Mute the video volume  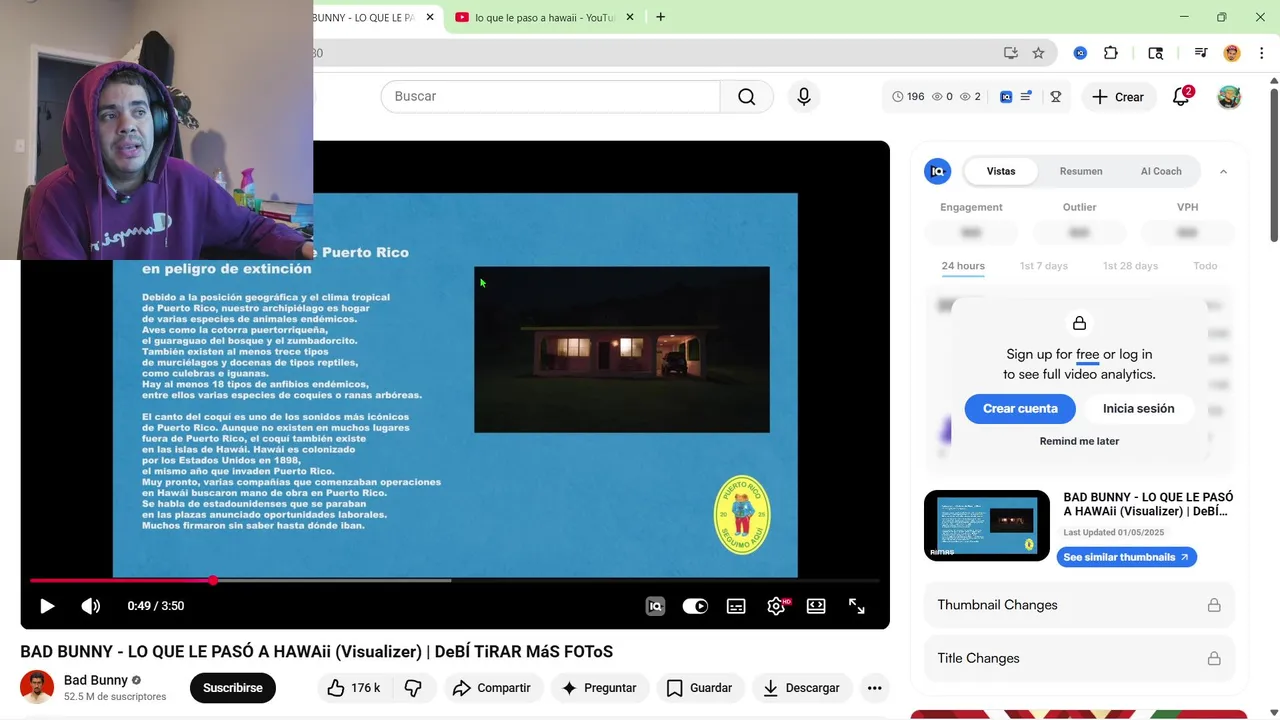[x=90, y=606]
